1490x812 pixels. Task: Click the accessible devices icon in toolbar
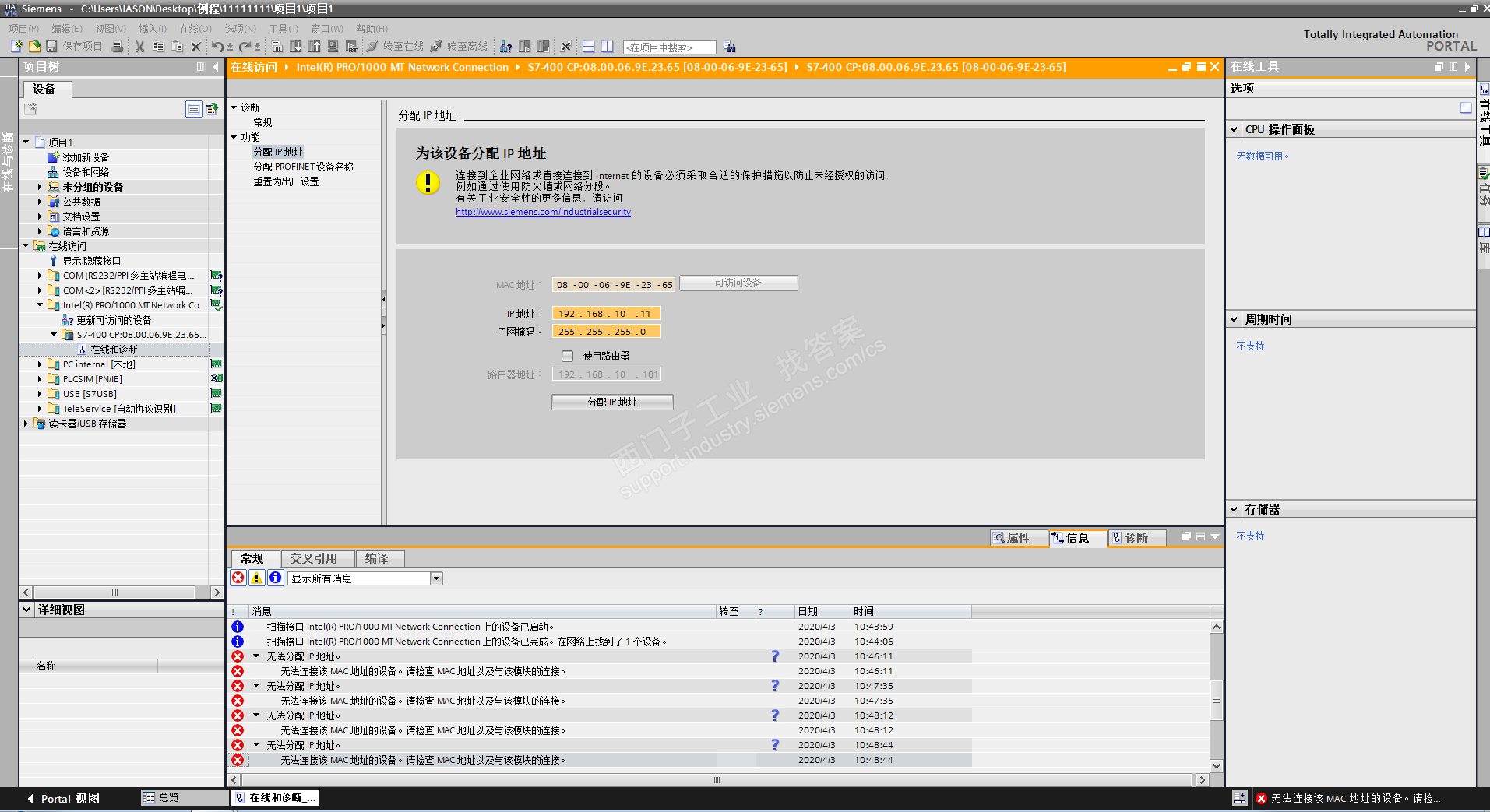click(x=505, y=47)
